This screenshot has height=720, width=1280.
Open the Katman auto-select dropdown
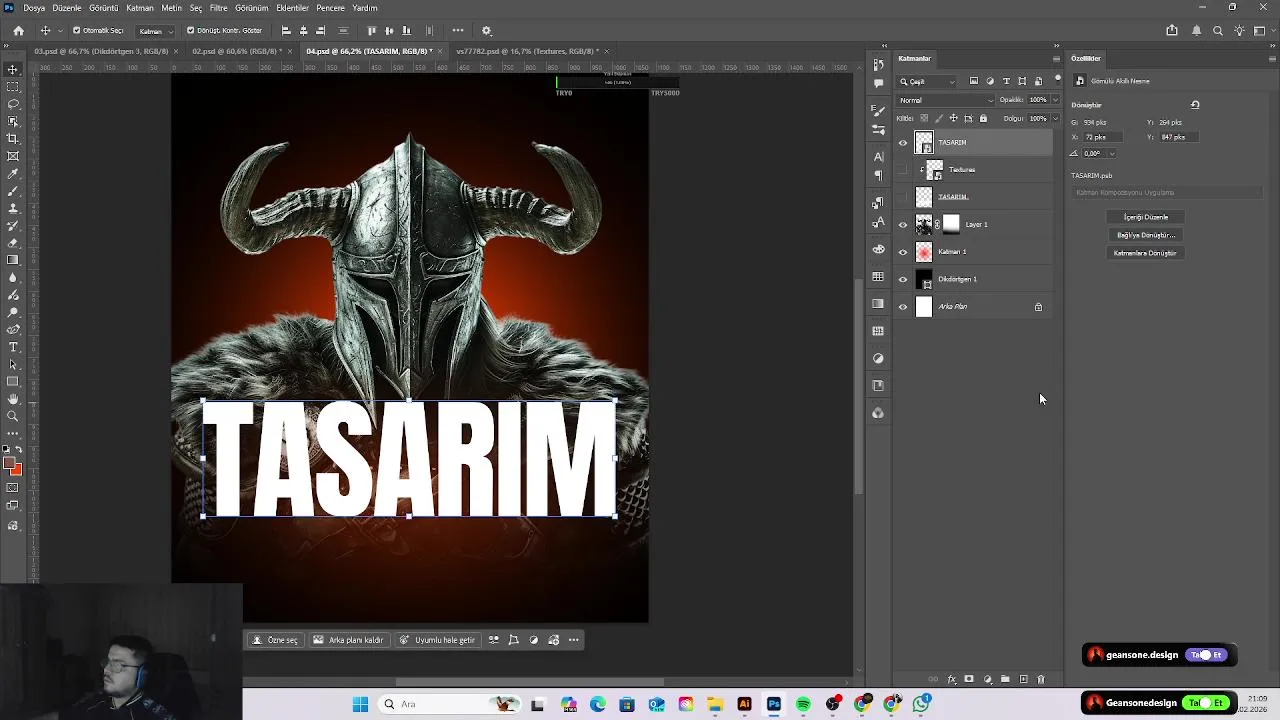coord(155,31)
